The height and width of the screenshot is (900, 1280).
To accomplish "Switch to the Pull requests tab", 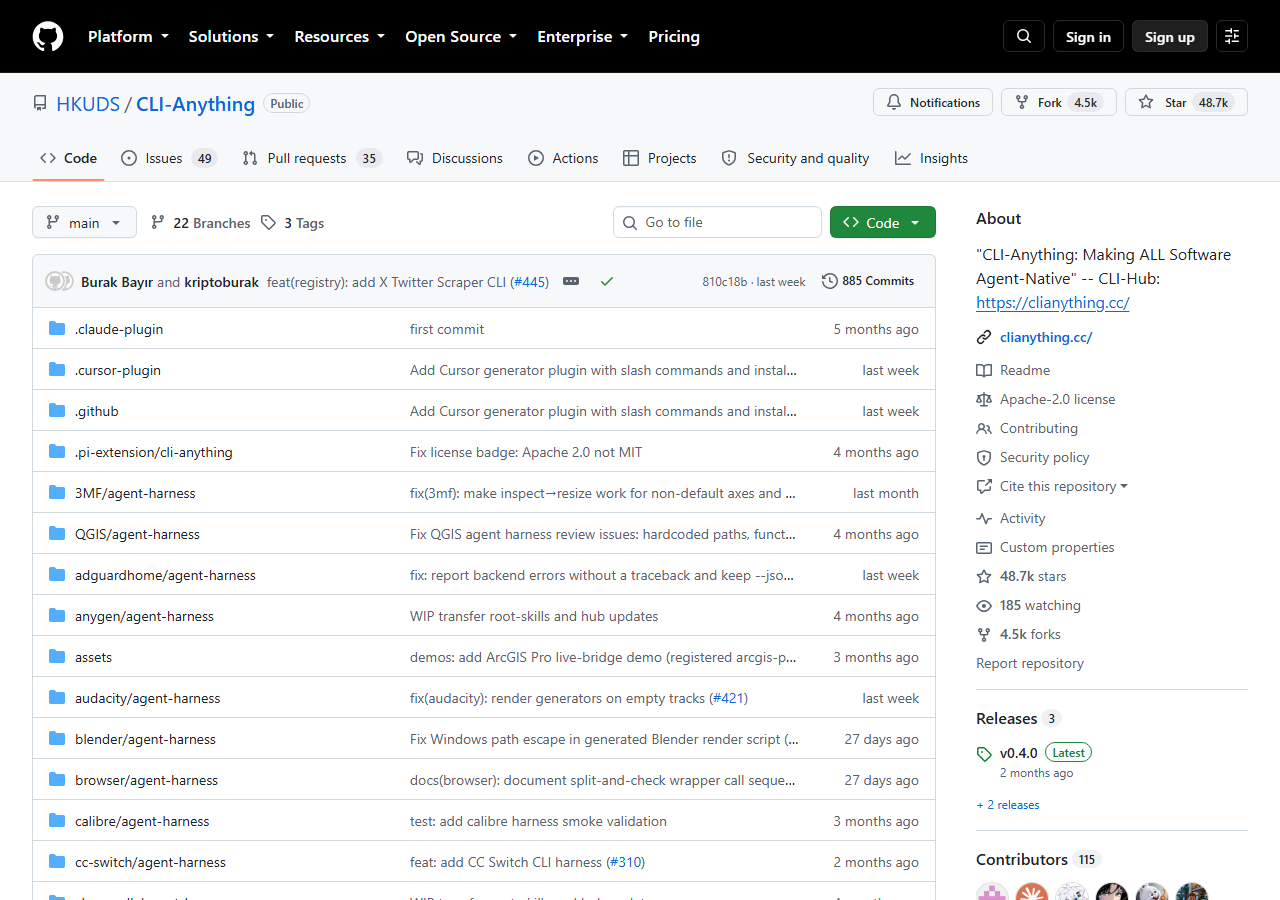I will pos(312,158).
